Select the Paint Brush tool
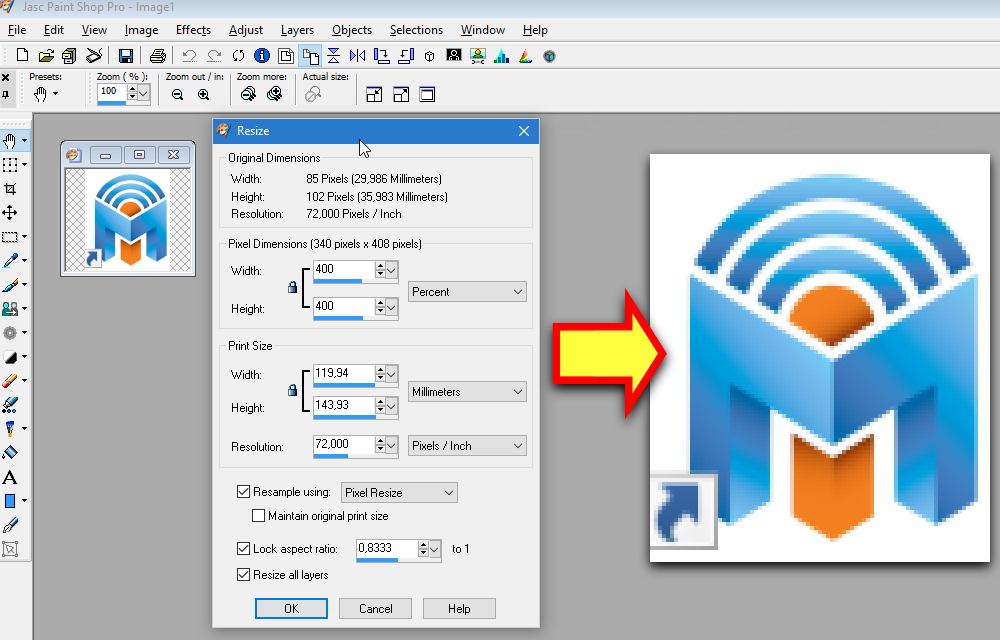1000x640 pixels. pos(10,284)
